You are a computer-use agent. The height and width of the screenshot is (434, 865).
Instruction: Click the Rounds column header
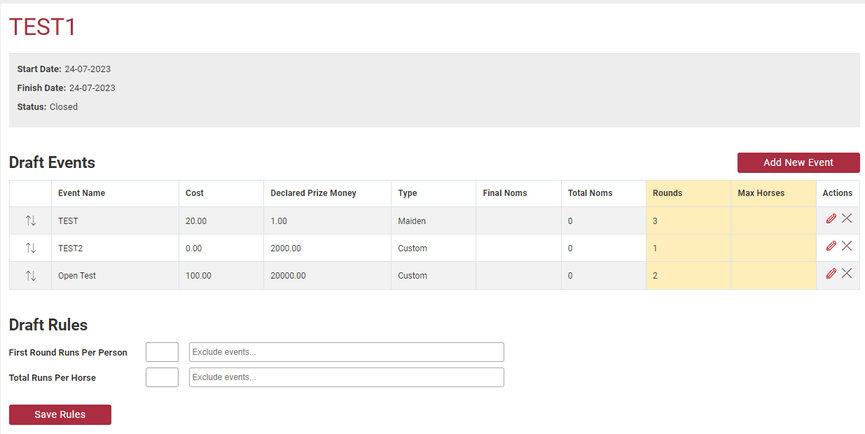click(667, 193)
